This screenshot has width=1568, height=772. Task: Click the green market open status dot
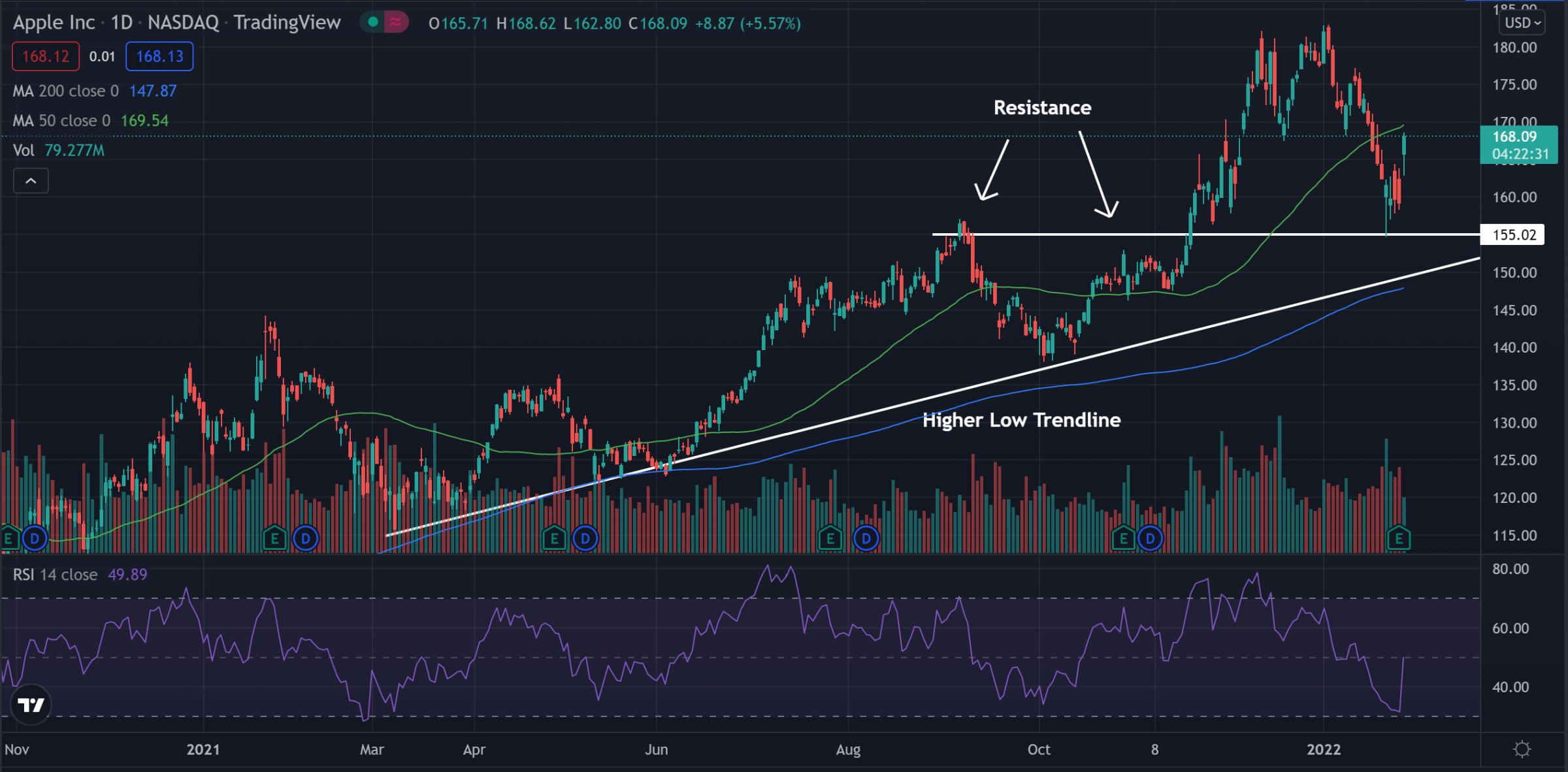[x=373, y=22]
